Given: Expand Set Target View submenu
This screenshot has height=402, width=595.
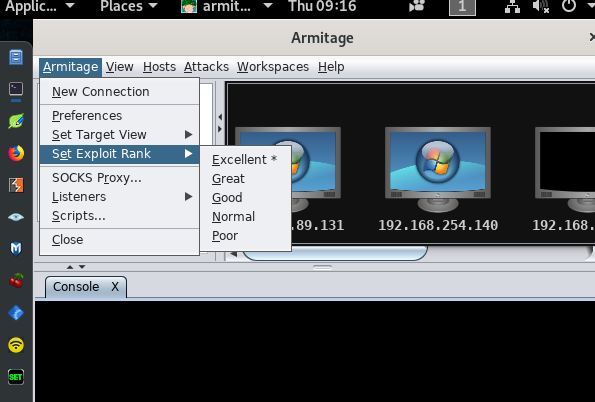Looking at the screenshot, I should click(x=120, y=134).
